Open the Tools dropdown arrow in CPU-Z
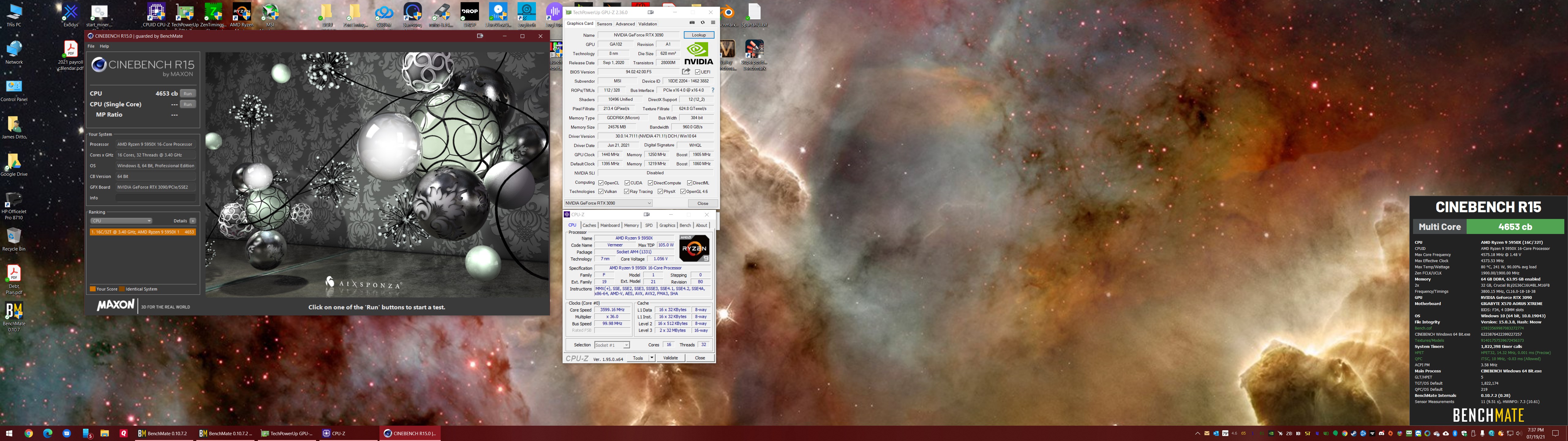1568x441 pixels. 651,358
